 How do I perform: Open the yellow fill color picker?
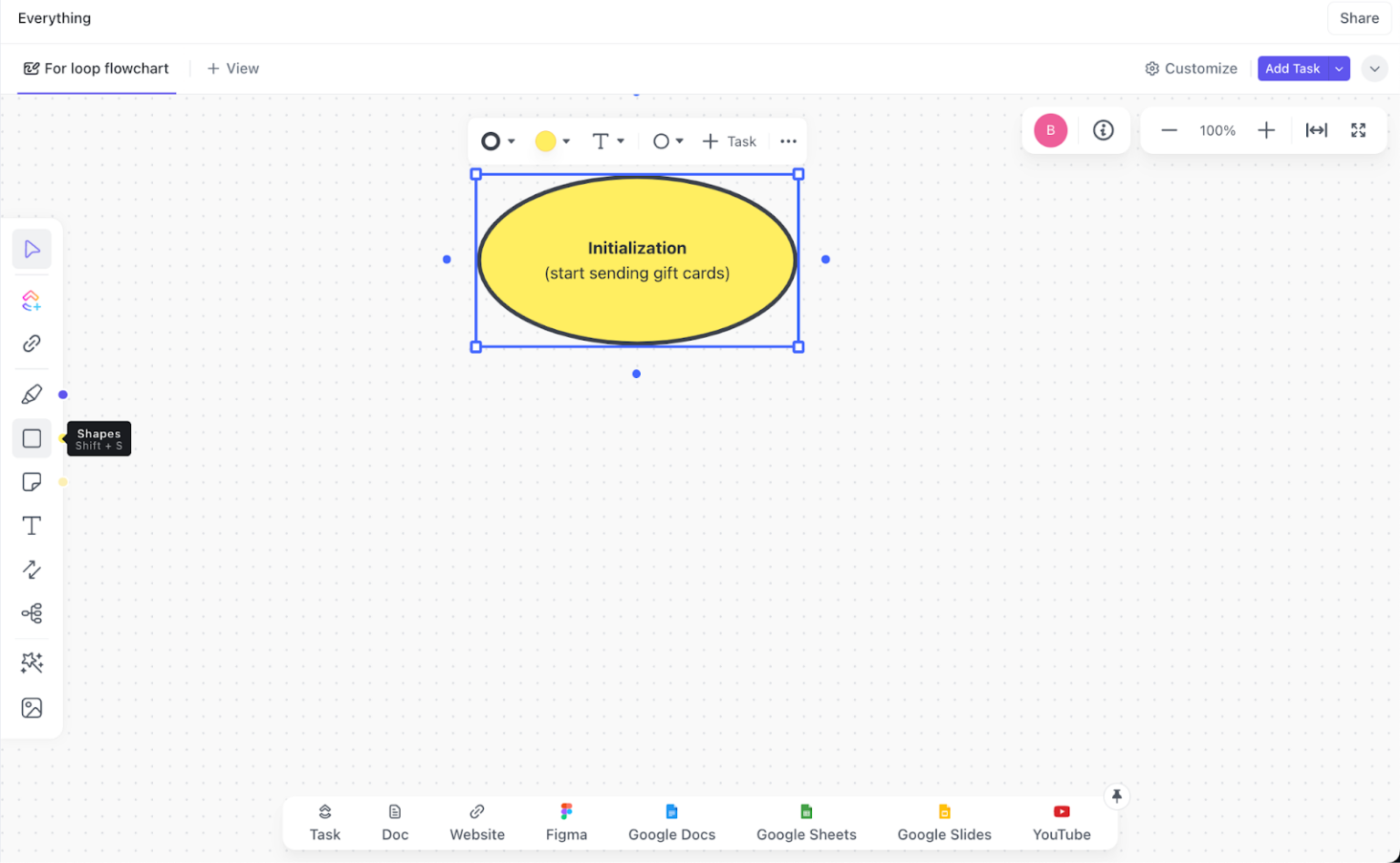pos(552,141)
